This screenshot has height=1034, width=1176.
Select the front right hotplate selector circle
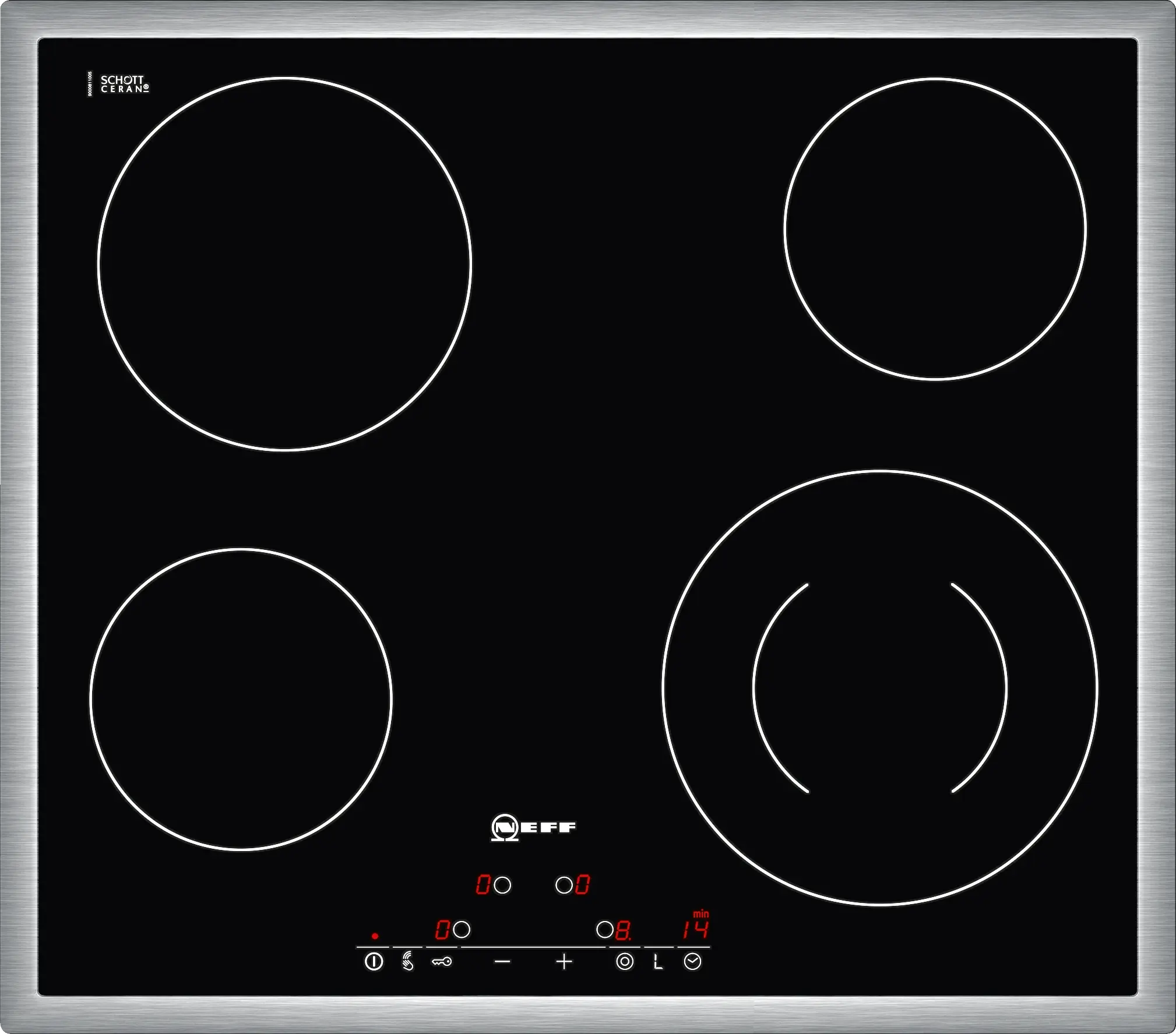(605, 930)
